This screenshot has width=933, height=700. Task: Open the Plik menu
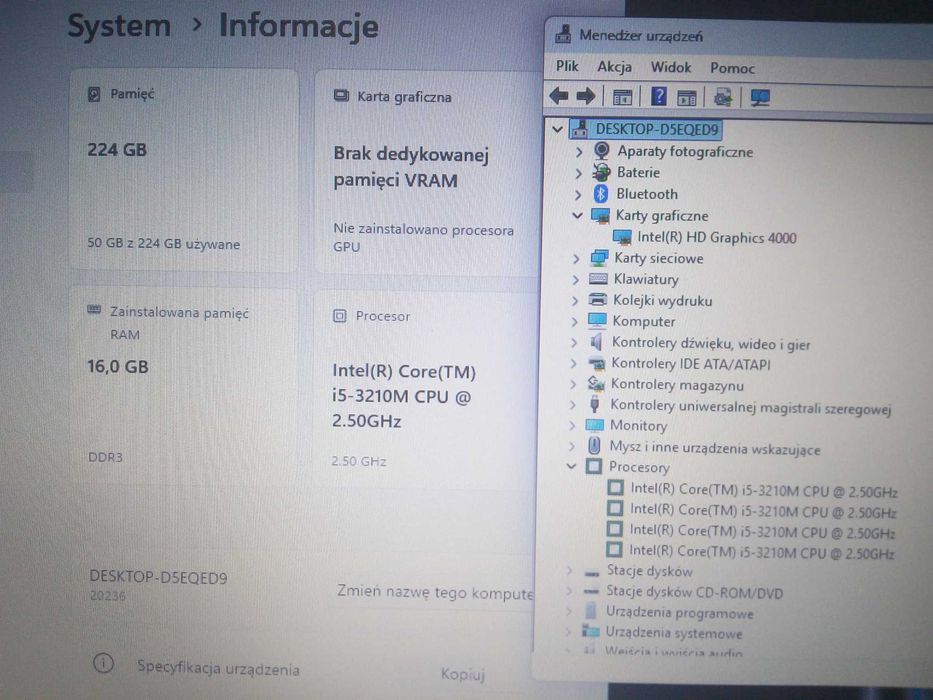click(x=566, y=66)
